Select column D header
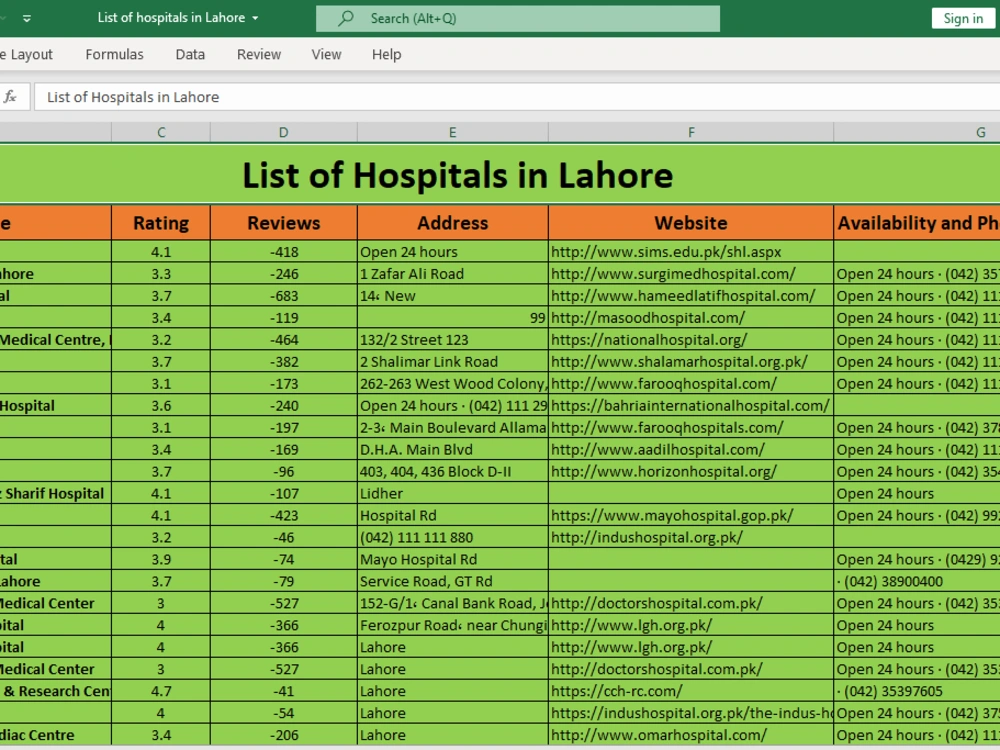1000x750 pixels. click(283, 132)
